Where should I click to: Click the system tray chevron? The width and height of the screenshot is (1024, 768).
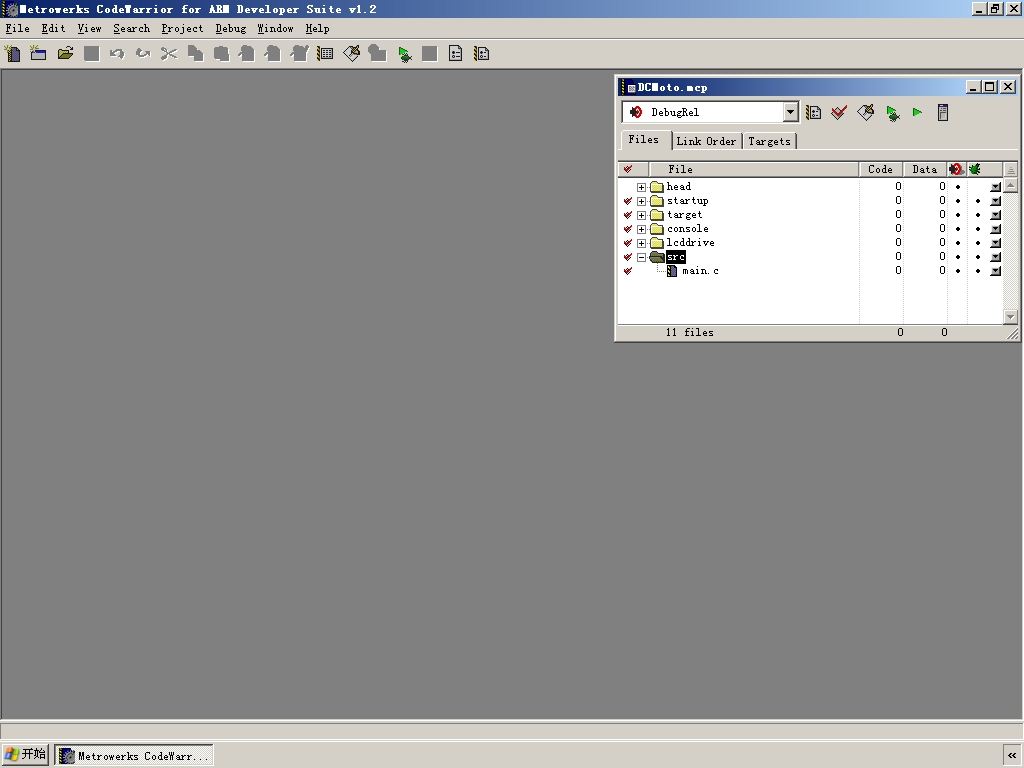pyautogui.click(x=1012, y=755)
